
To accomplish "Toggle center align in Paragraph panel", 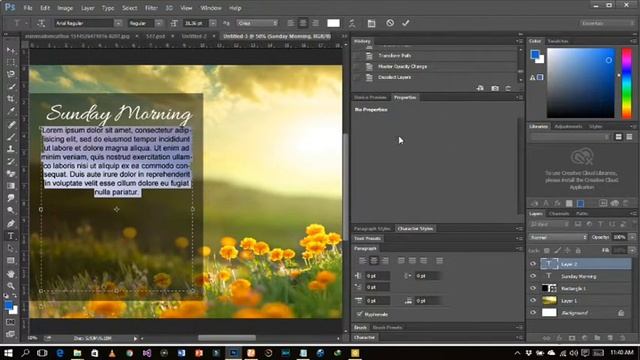I will tap(373, 260).
